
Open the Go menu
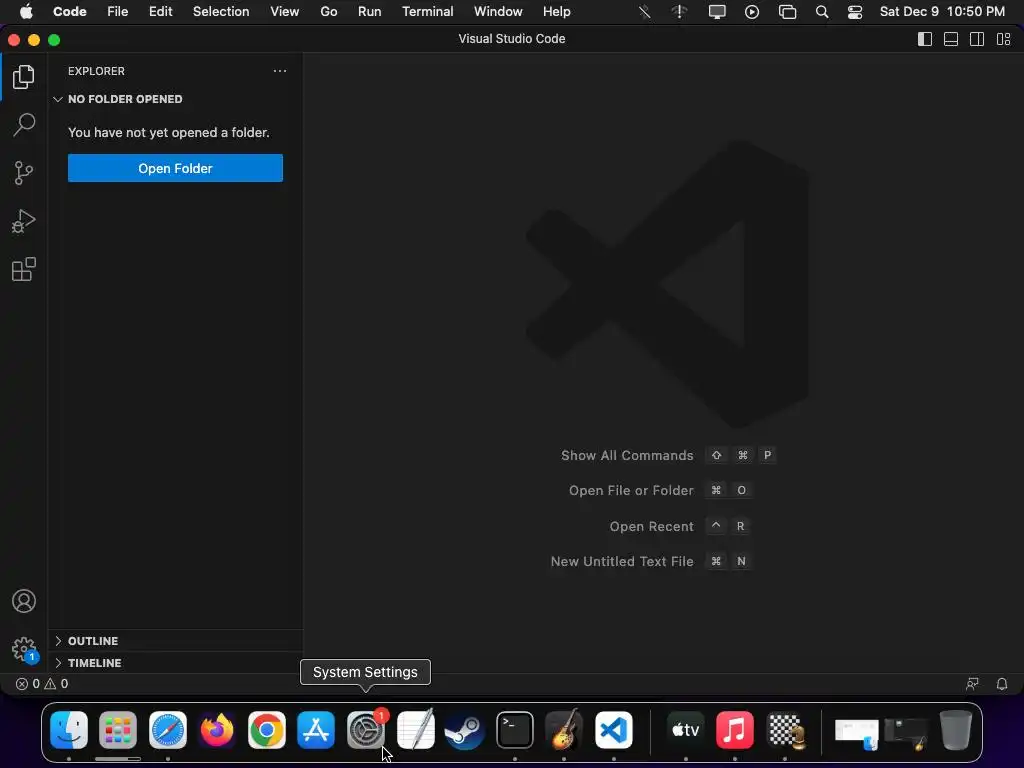pyautogui.click(x=328, y=12)
